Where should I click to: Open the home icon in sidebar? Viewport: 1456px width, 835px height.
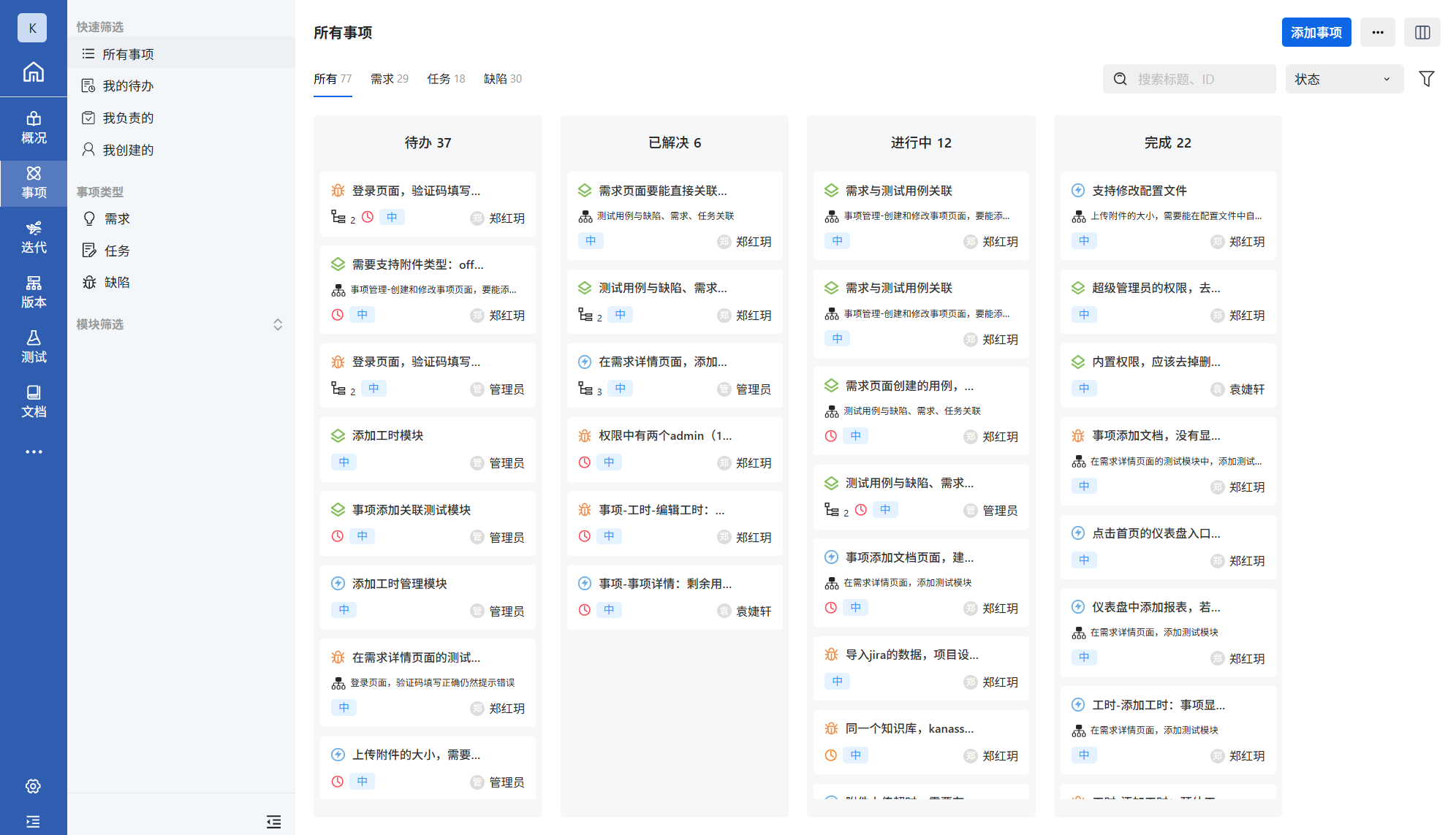[34, 72]
